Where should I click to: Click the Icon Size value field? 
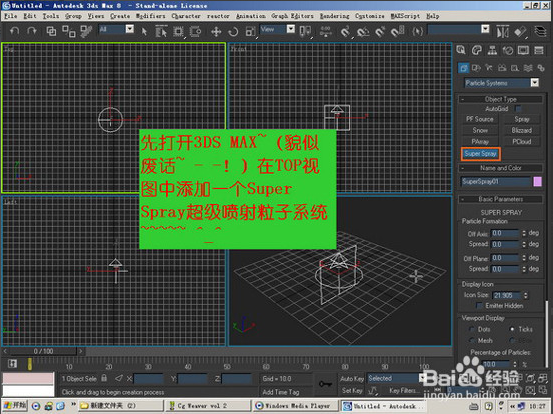507,295
